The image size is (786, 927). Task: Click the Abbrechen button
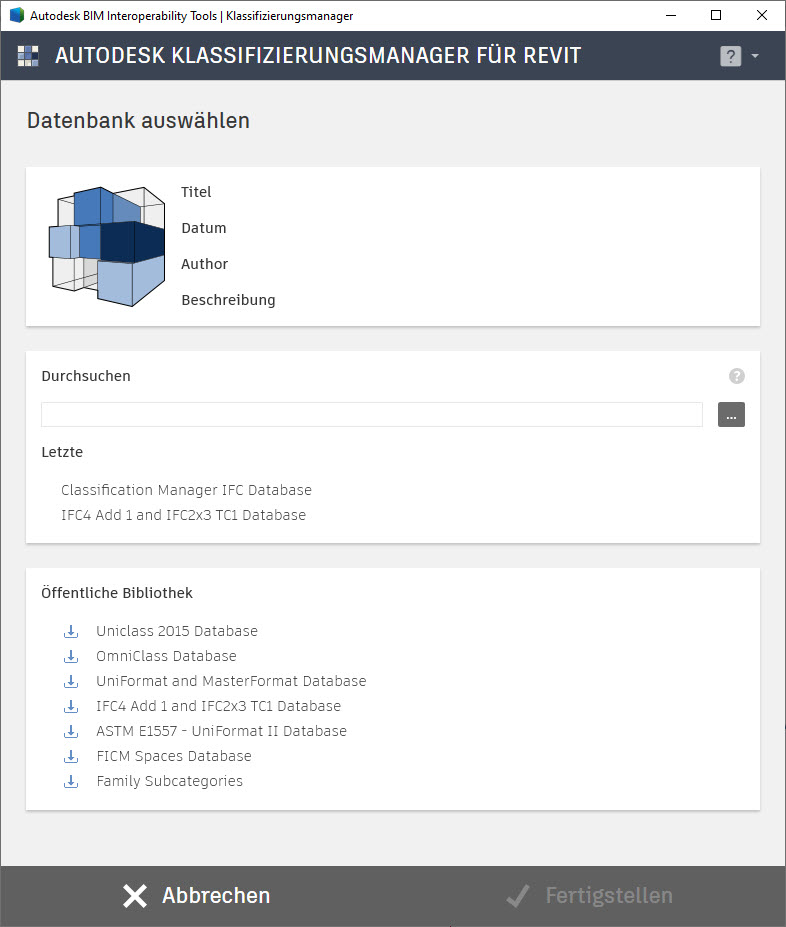point(196,896)
